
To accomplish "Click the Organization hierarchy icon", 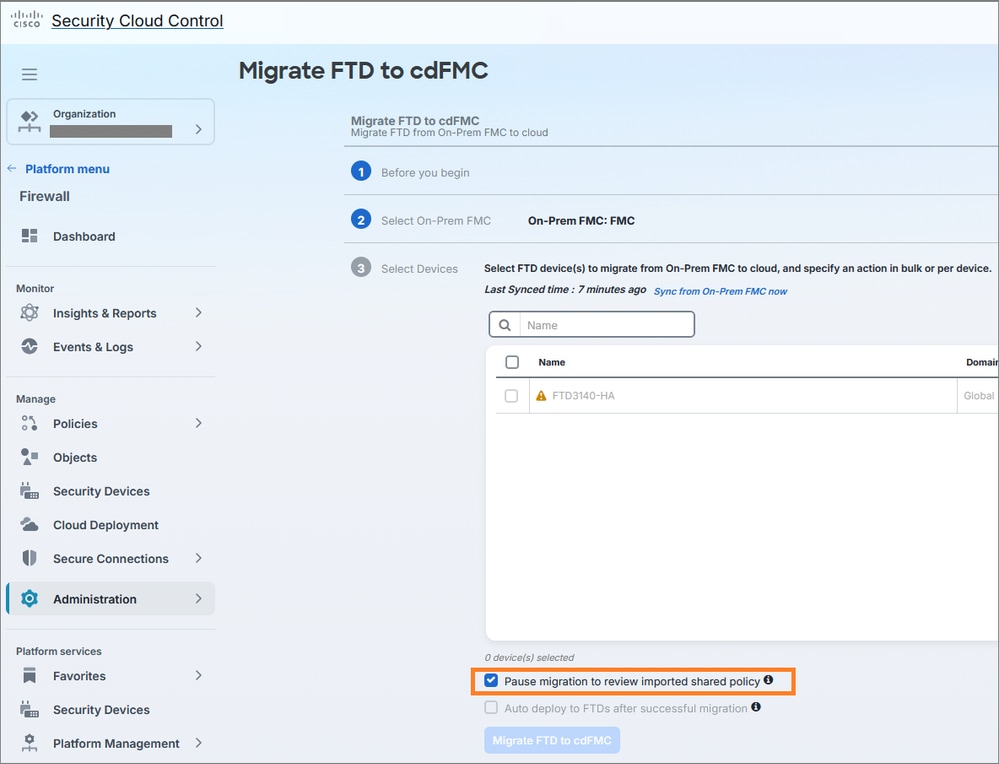I will coord(29,121).
